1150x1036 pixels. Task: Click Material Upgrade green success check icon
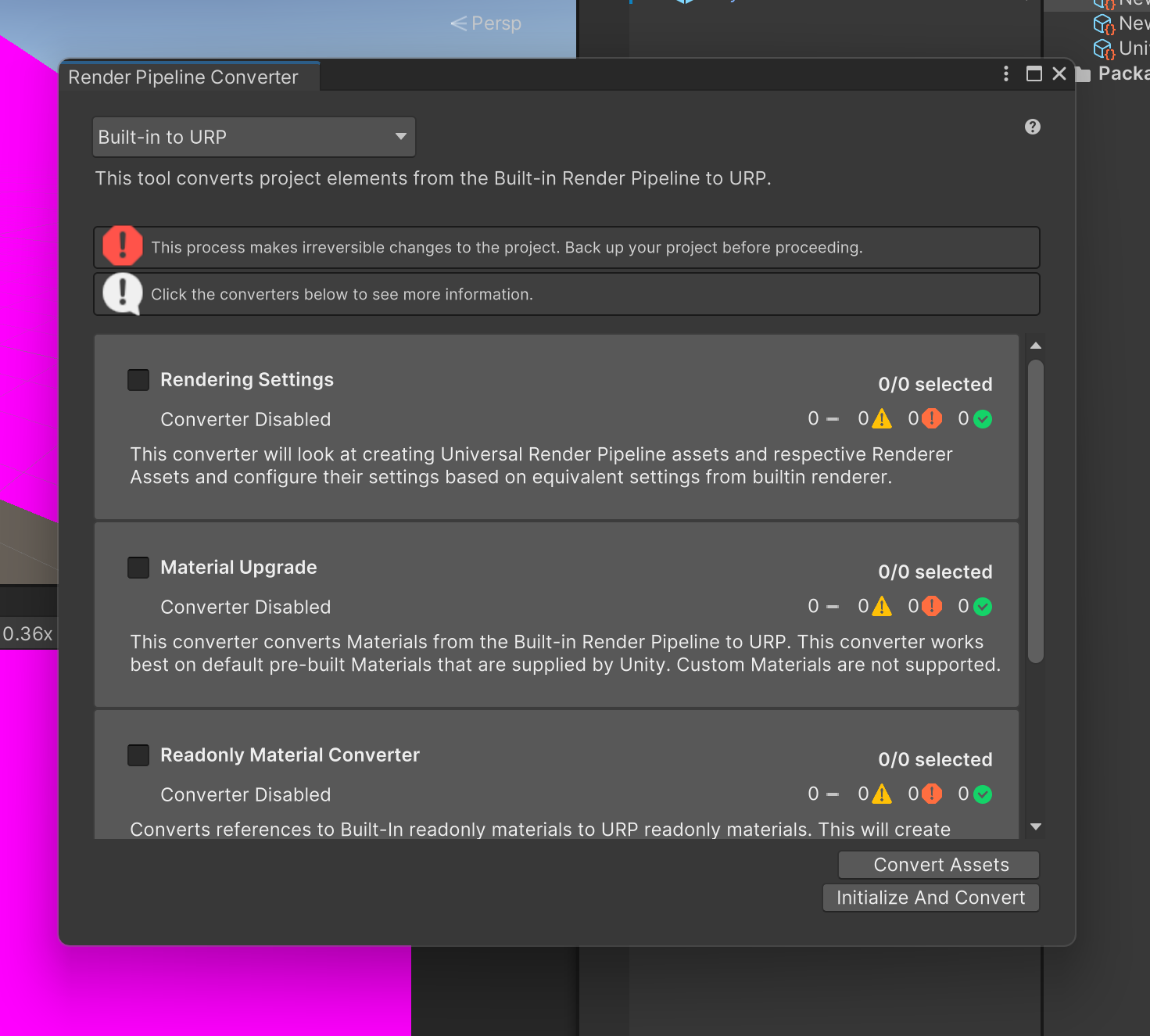click(x=983, y=607)
